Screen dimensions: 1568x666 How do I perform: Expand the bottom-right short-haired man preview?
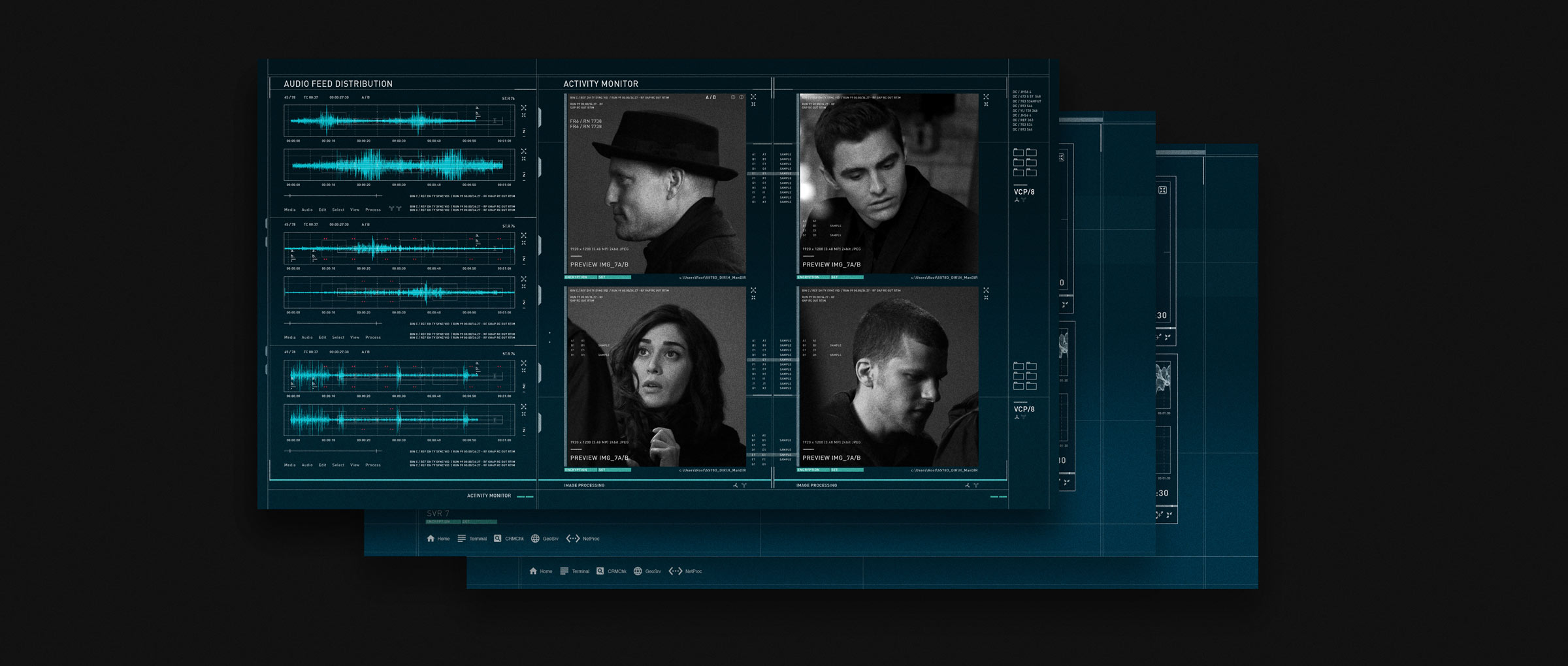(986, 290)
